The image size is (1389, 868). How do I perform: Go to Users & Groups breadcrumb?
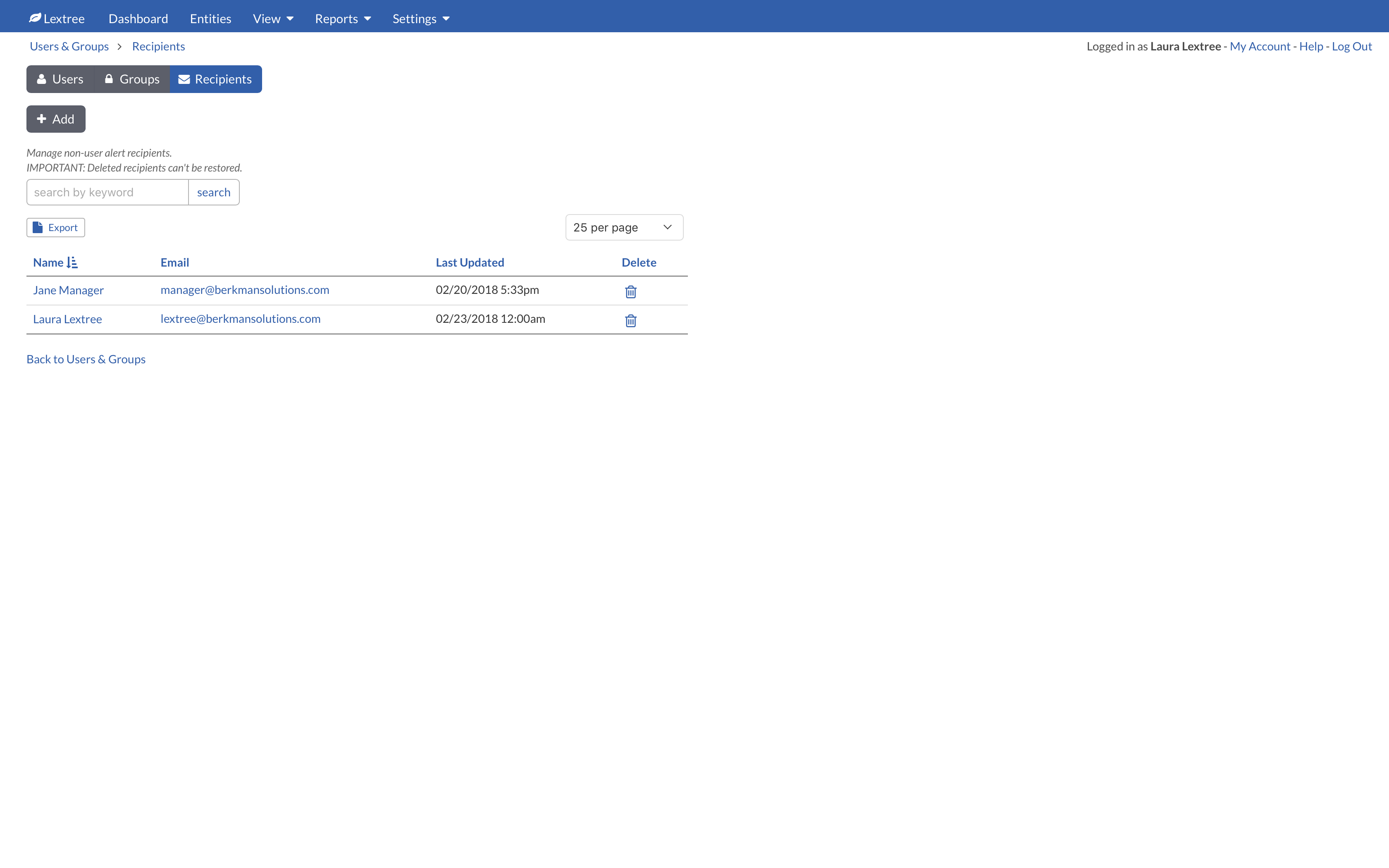point(69,46)
